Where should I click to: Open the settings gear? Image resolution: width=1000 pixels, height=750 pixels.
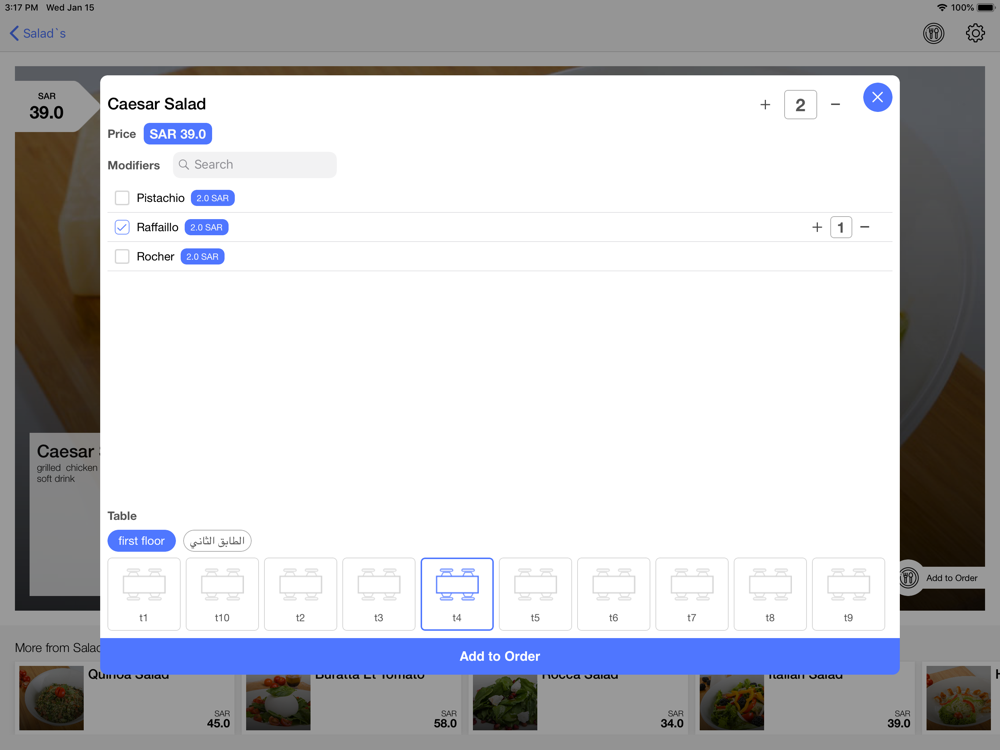[975, 33]
